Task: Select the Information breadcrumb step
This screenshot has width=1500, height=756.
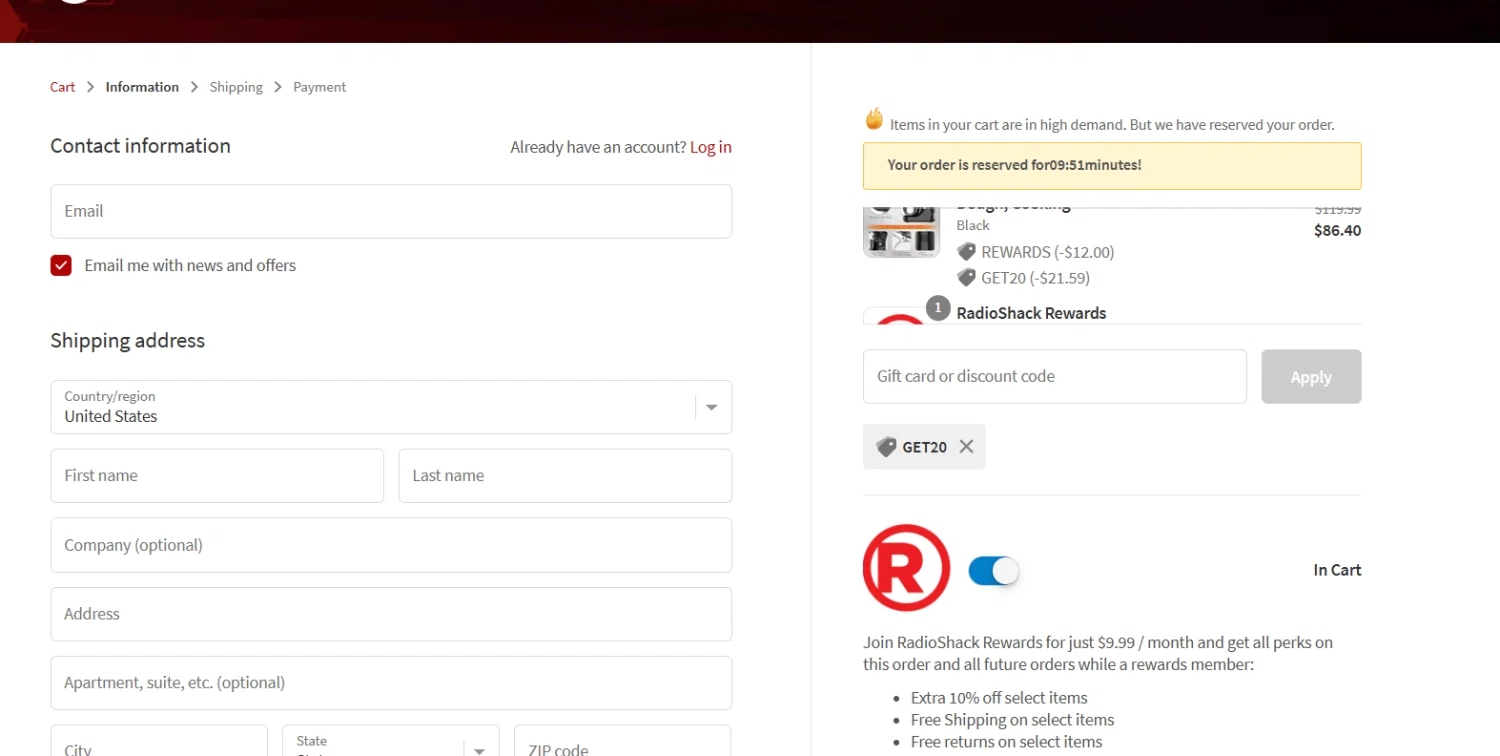Action: click(x=142, y=87)
